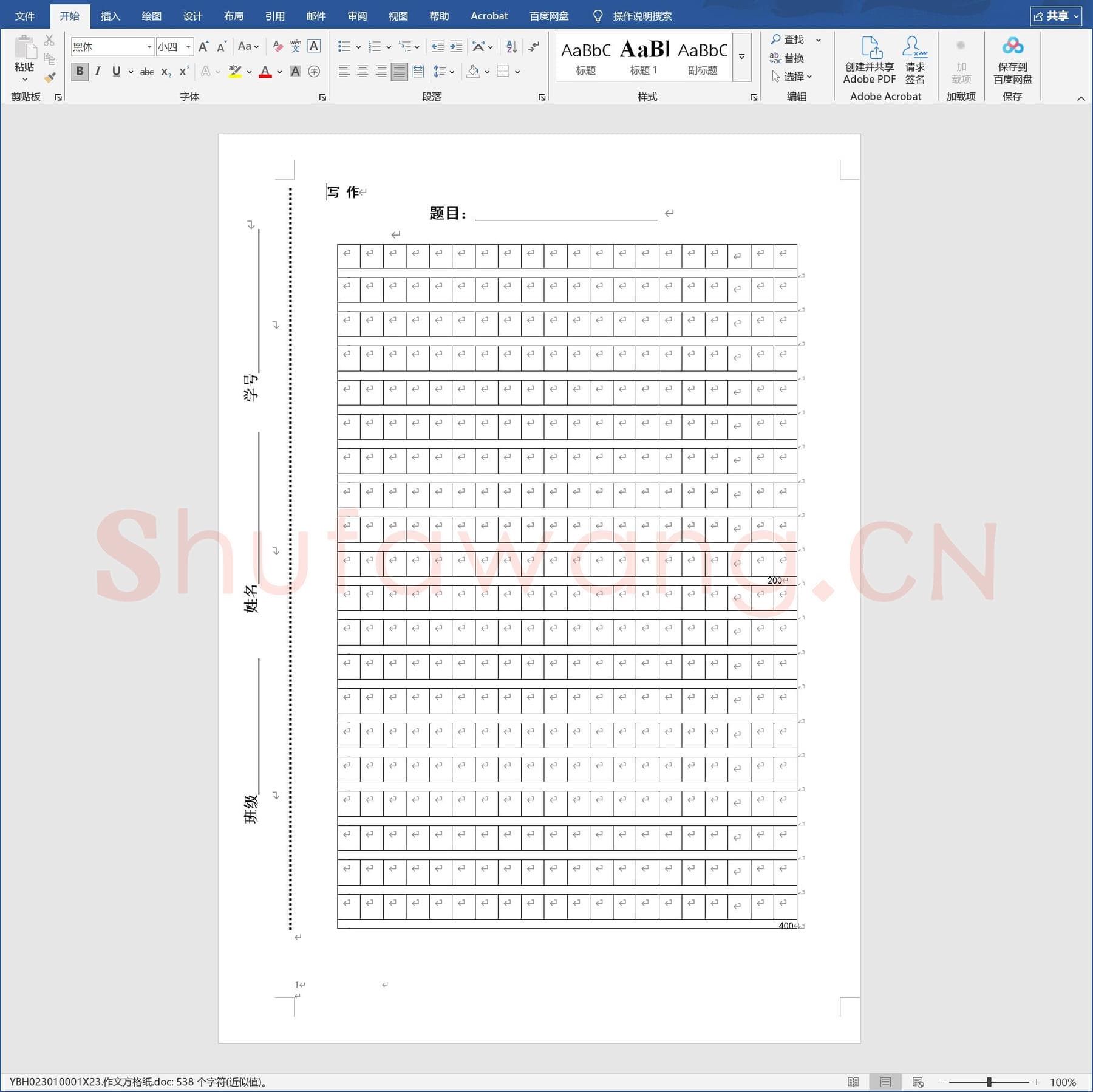Expand the bullets list dropdown arrow
The width and height of the screenshot is (1093, 1092).
tap(358, 47)
